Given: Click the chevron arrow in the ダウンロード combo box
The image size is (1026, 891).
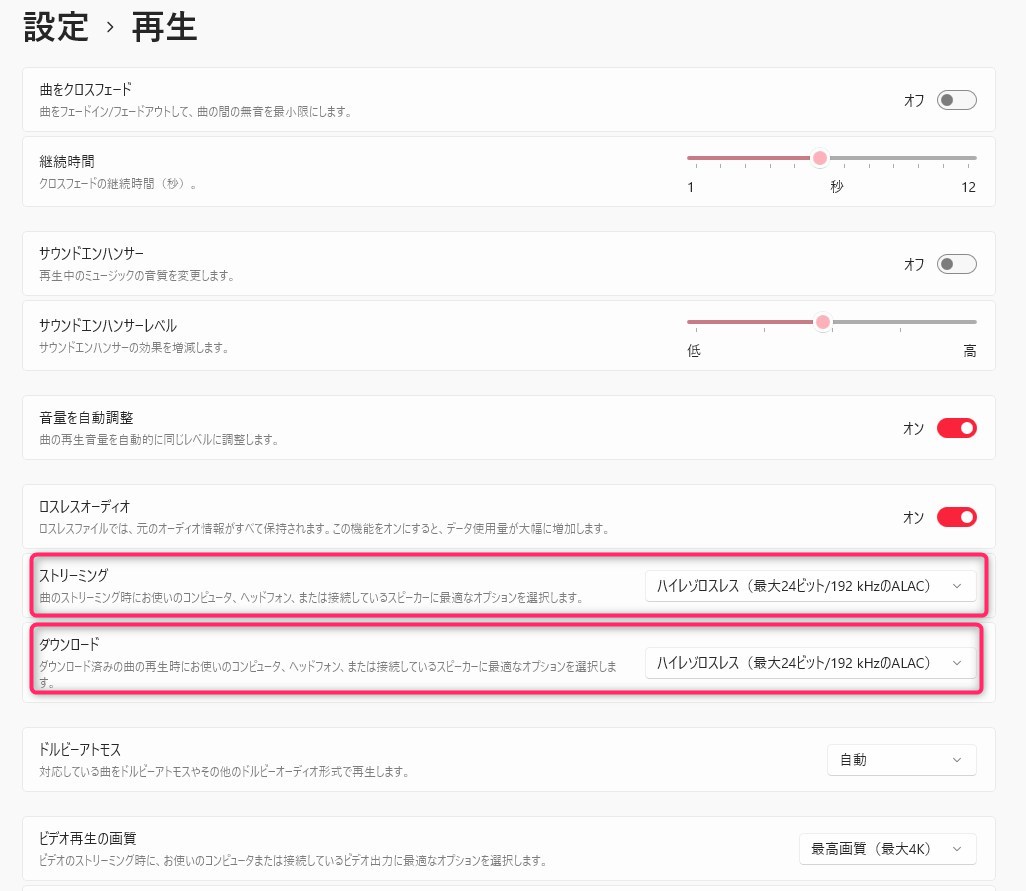Looking at the screenshot, I should [957, 662].
